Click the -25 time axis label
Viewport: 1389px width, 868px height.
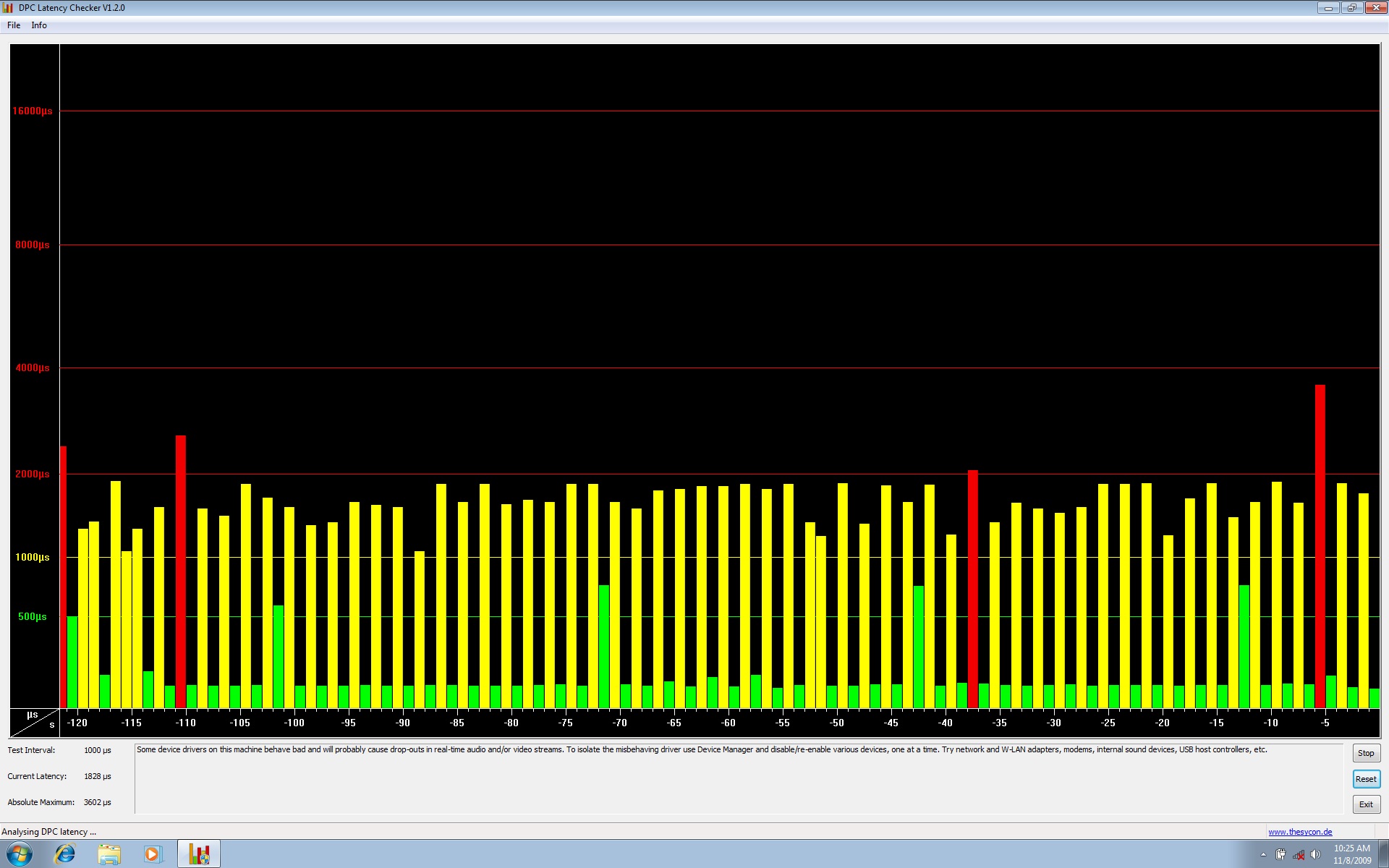pyautogui.click(x=1108, y=723)
